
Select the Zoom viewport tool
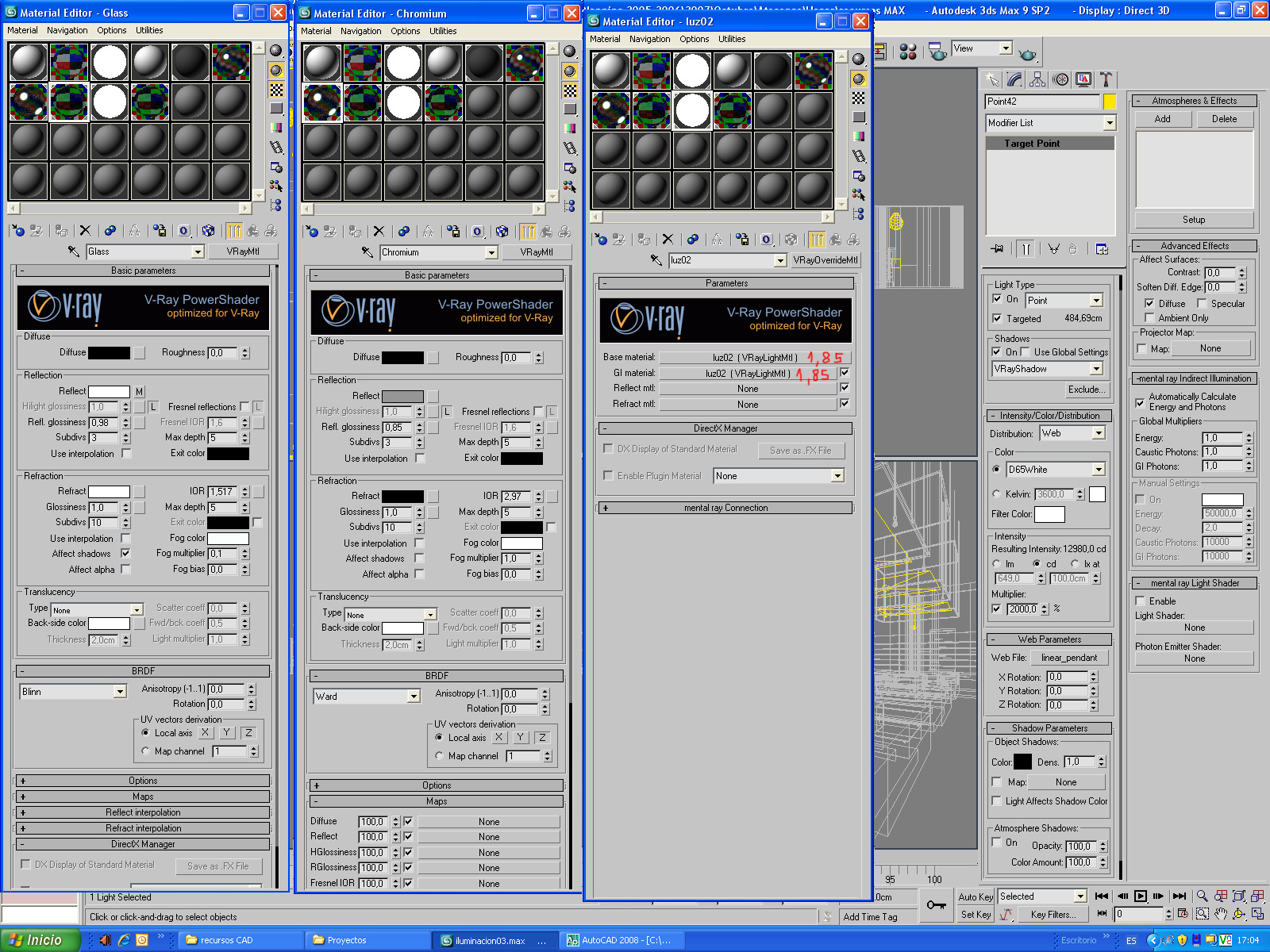tap(1202, 896)
